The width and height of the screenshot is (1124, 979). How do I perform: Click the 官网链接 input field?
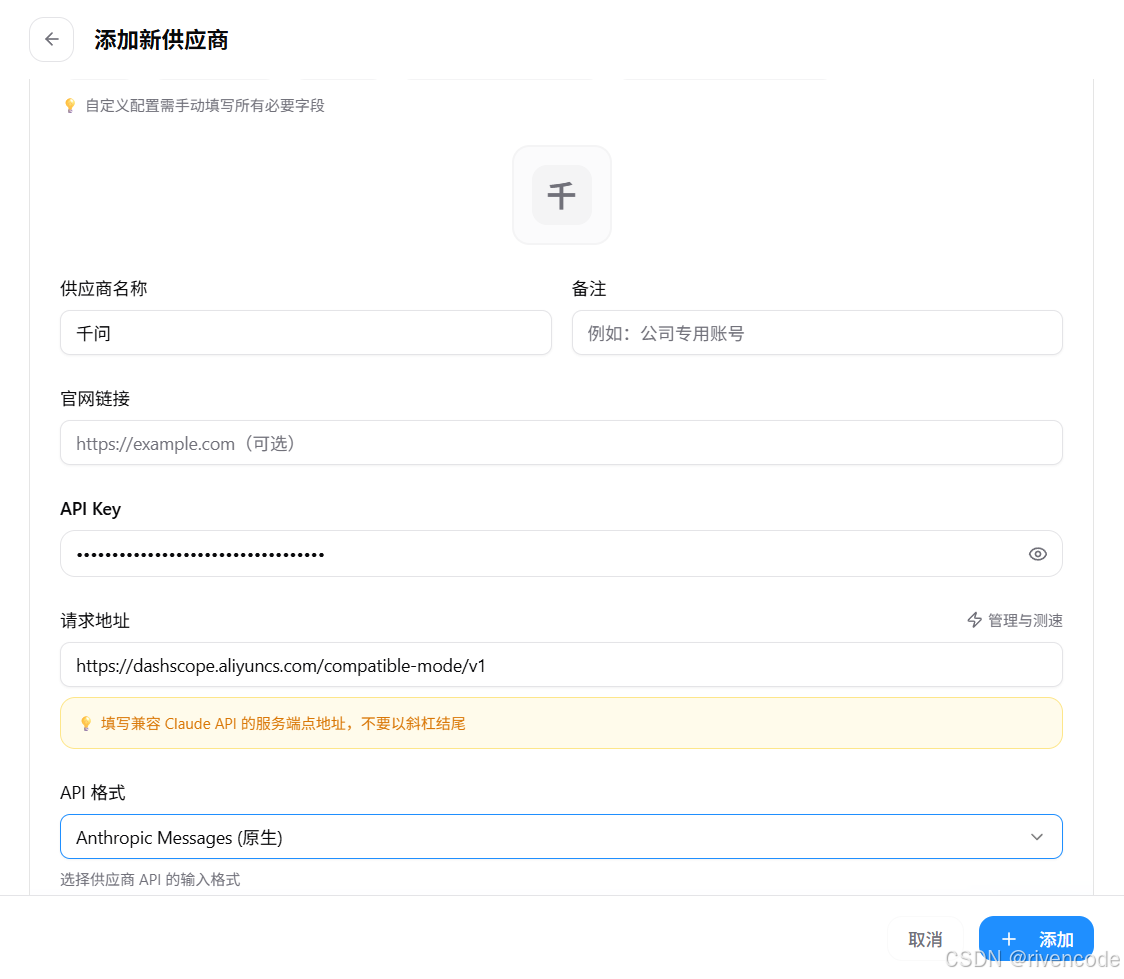(x=561, y=443)
